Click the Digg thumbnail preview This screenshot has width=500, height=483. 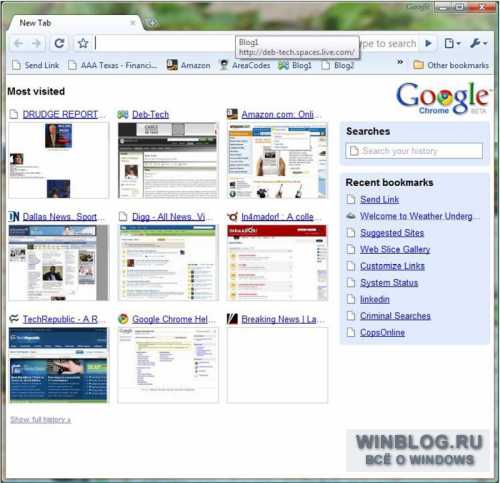(x=168, y=263)
